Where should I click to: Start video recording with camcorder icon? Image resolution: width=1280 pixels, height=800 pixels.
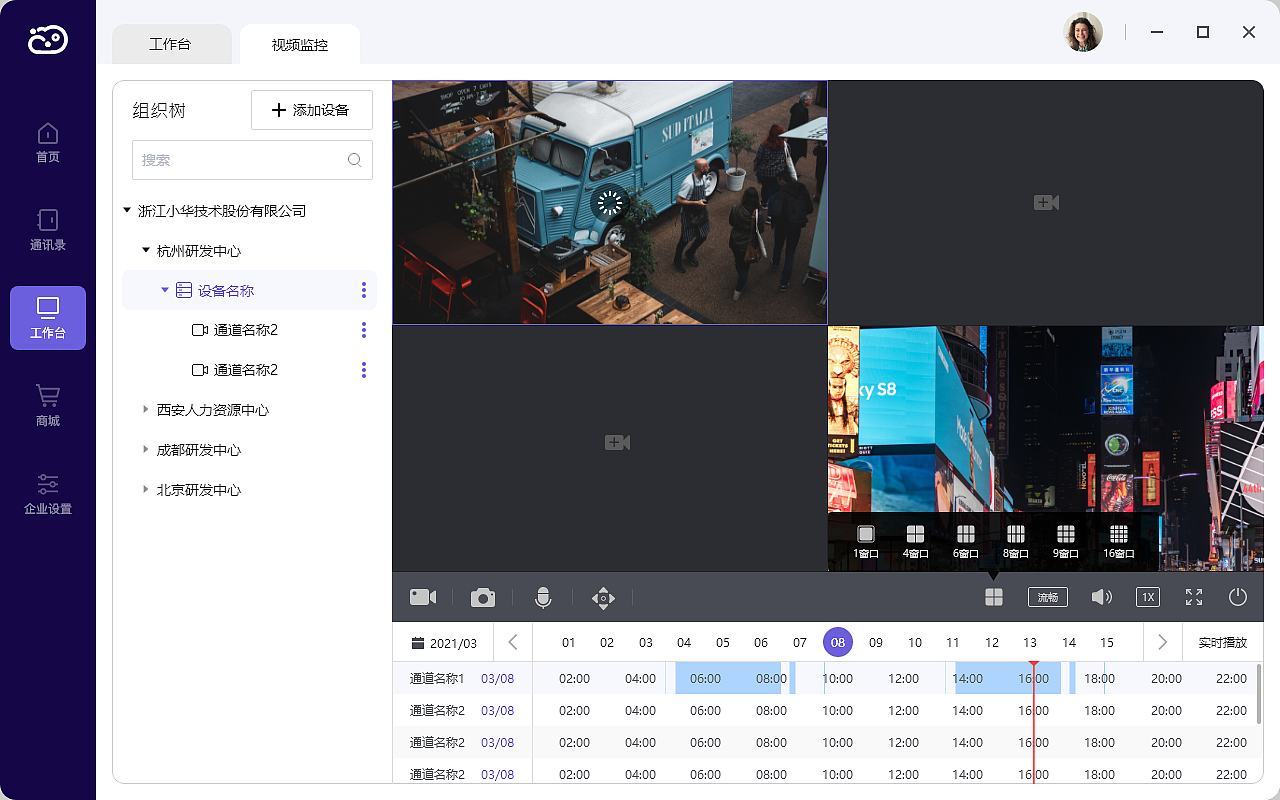(x=423, y=597)
